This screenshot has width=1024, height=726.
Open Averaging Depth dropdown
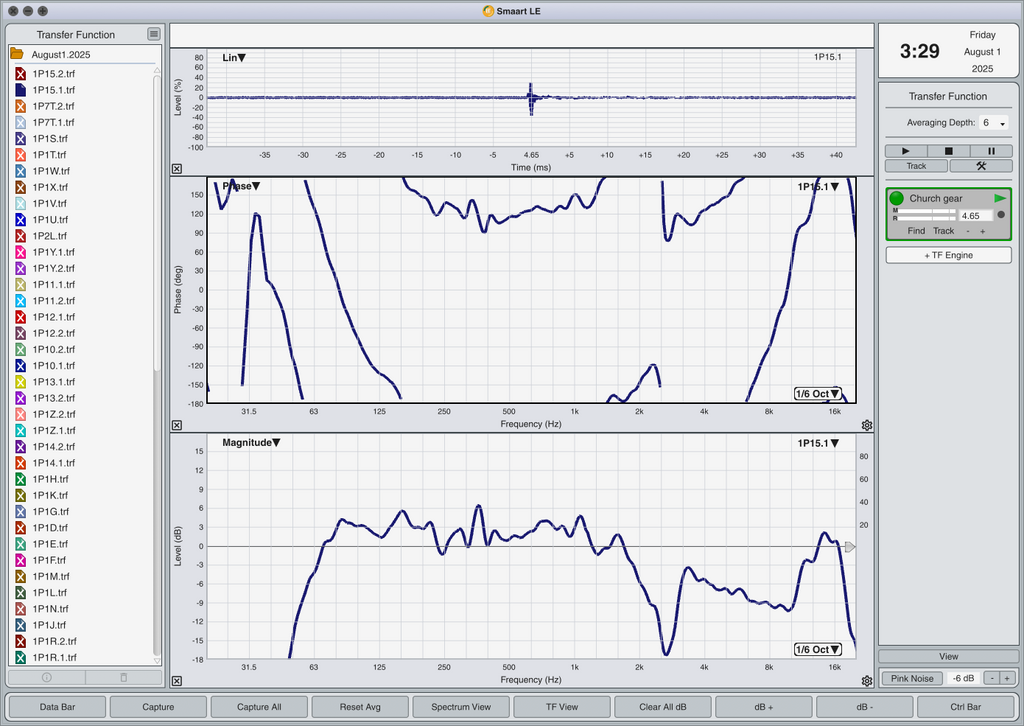[x=993, y=123]
